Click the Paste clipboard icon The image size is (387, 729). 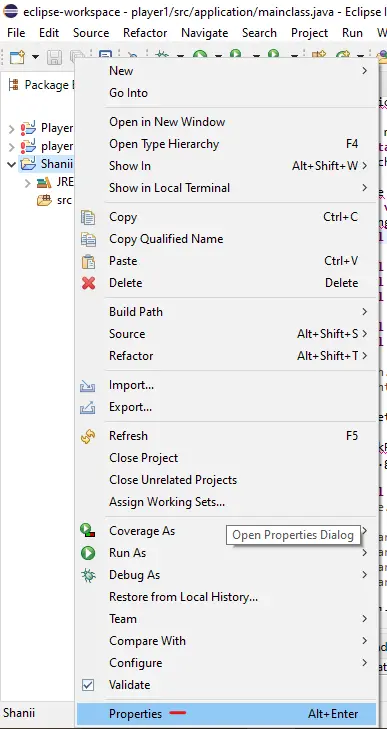[88, 261]
